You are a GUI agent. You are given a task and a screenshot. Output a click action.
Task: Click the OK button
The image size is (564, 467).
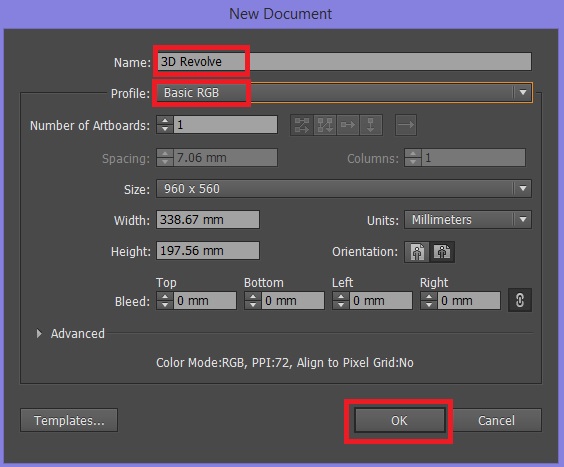[x=400, y=420]
